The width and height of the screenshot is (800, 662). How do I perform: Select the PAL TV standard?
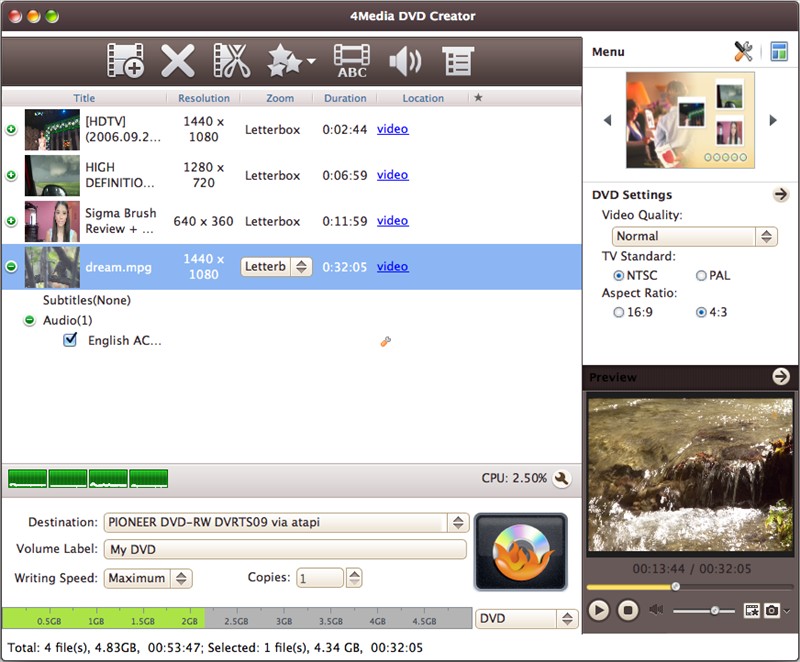[x=702, y=275]
